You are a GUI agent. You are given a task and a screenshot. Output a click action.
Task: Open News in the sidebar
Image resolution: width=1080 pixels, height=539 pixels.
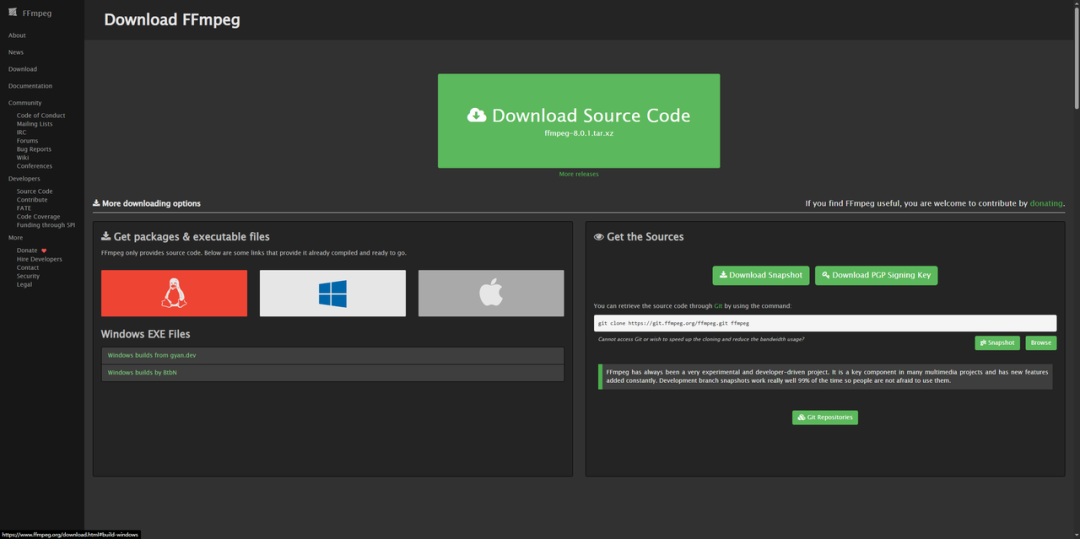[x=16, y=52]
